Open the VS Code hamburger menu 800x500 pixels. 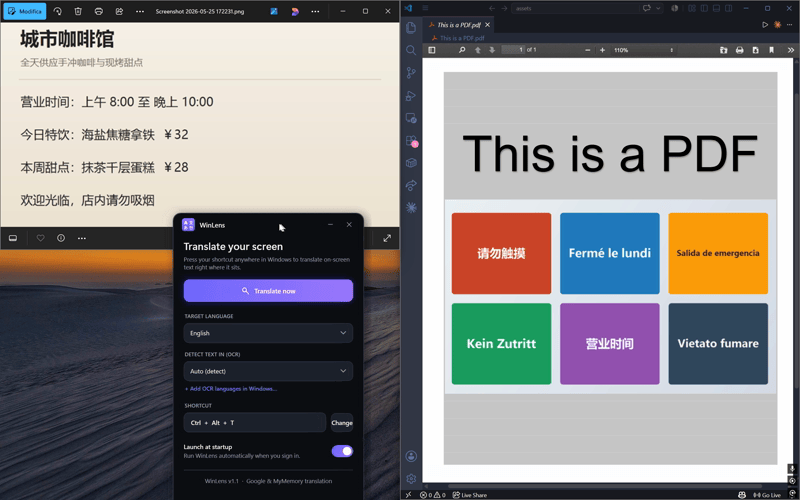(425, 8)
